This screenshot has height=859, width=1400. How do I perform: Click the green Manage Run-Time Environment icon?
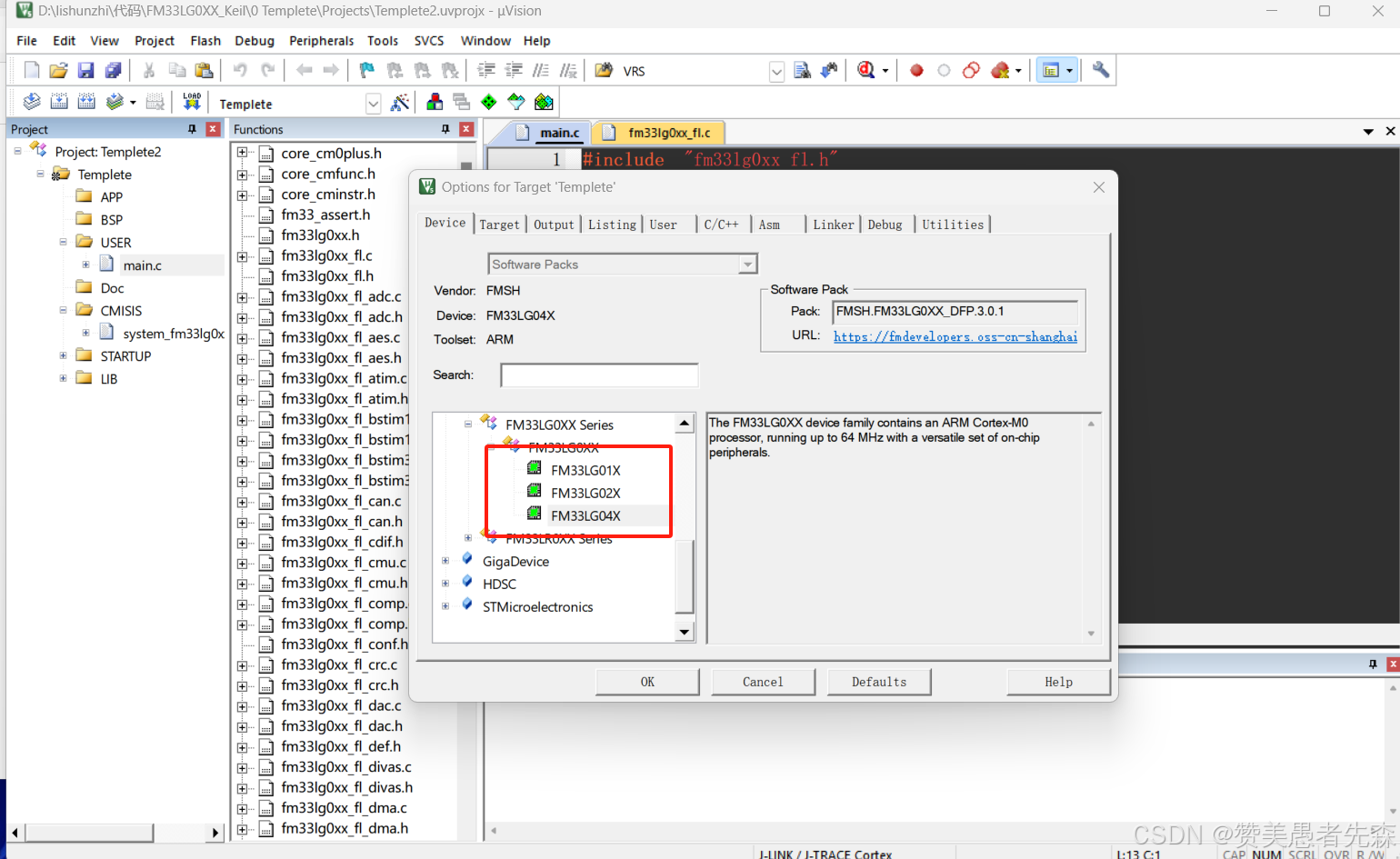coord(489,102)
